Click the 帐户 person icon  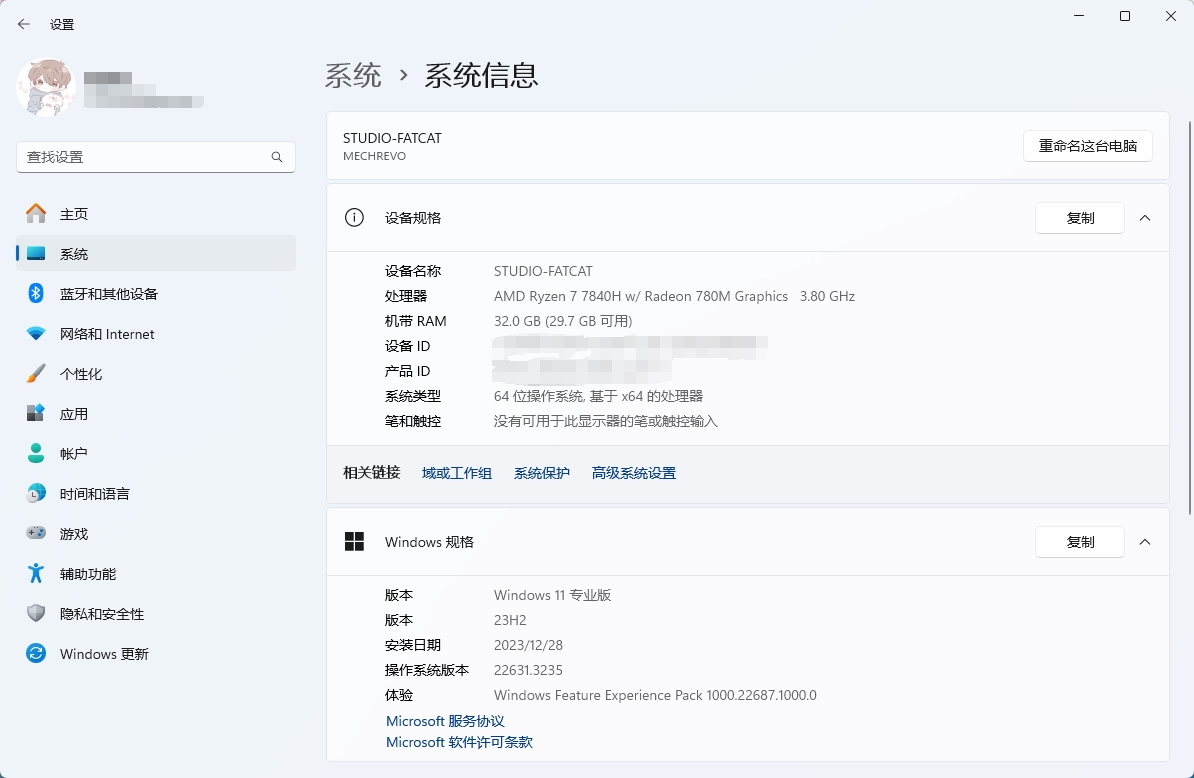point(36,454)
